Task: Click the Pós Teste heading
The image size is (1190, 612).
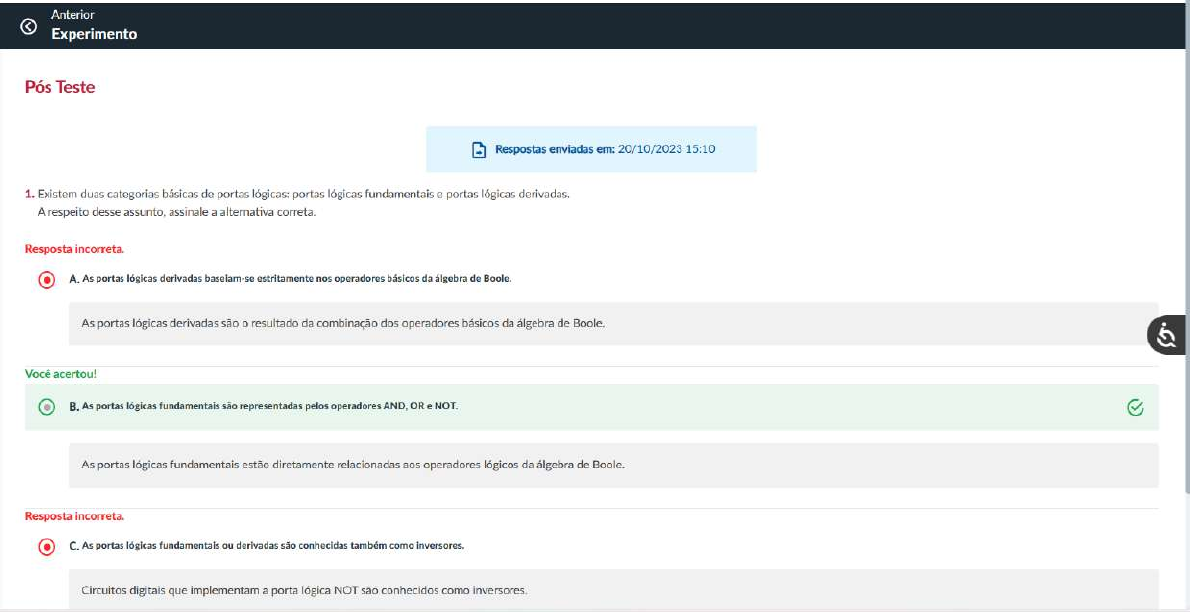Action: pos(60,88)
